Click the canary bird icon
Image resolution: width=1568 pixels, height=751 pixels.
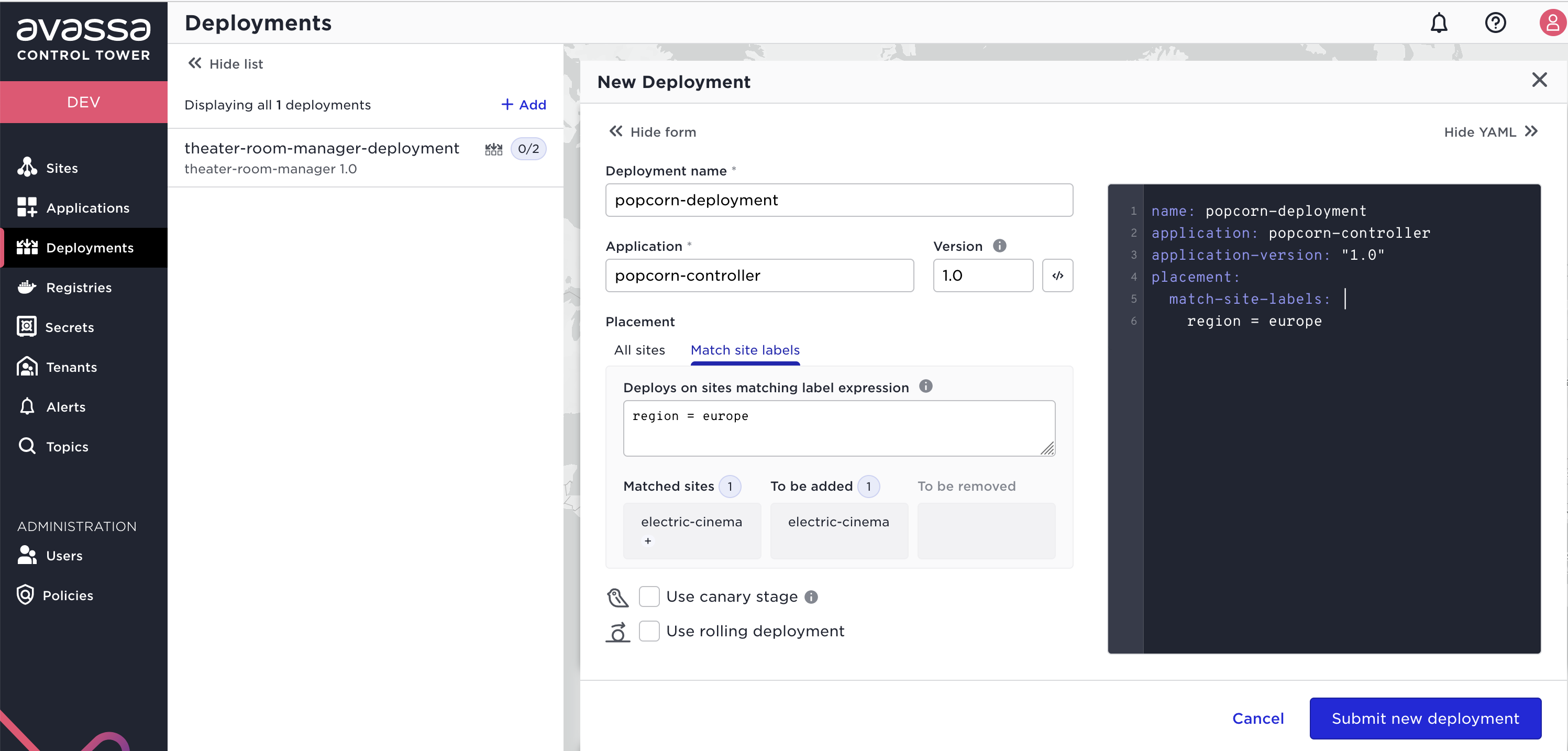tap(617, 597)
